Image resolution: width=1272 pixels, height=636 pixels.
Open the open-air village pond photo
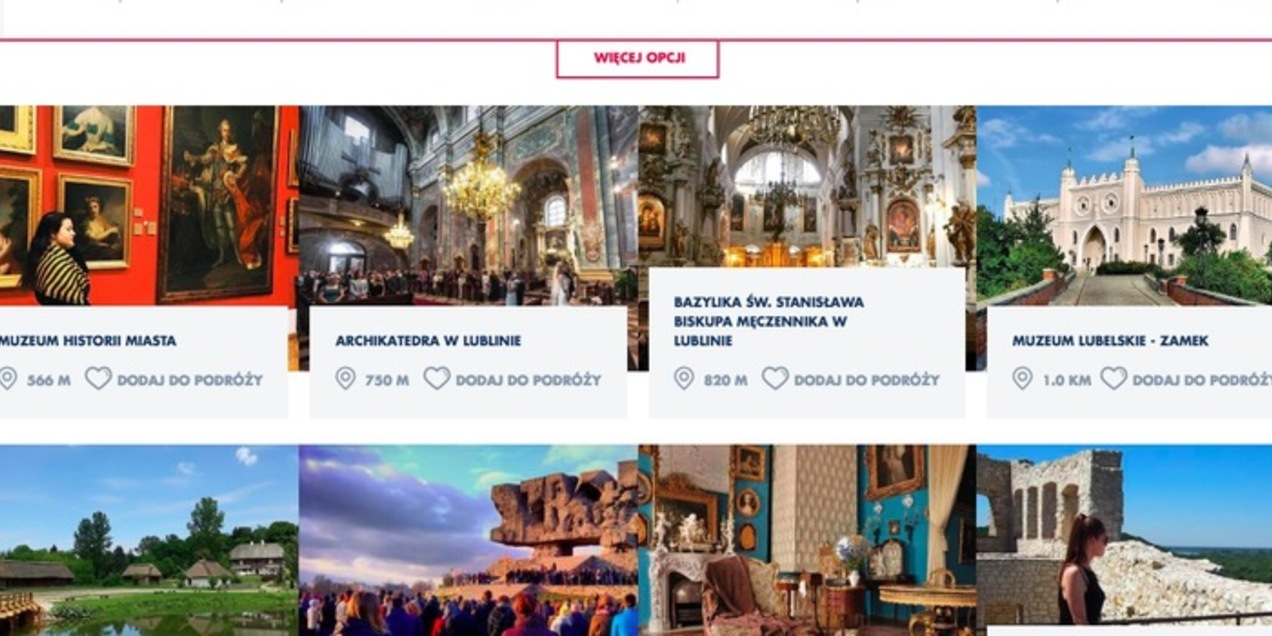tap(149, 540)
